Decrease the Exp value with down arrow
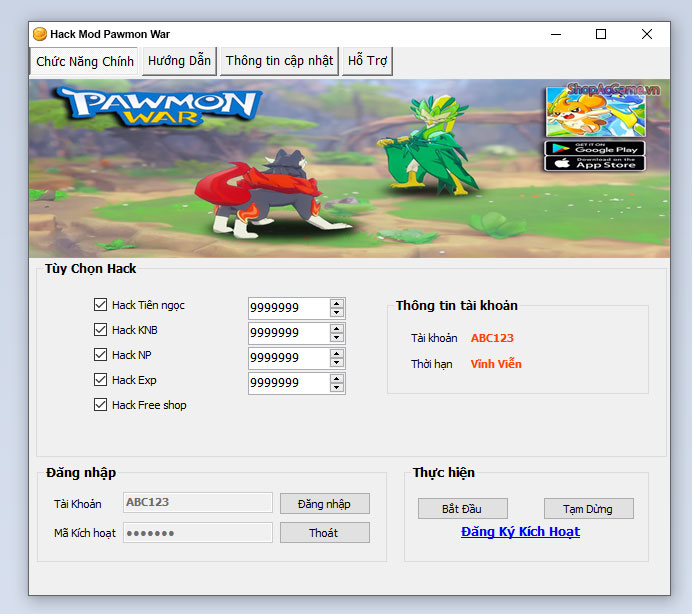This screenshot has height=616, width=693. [337, 388]
